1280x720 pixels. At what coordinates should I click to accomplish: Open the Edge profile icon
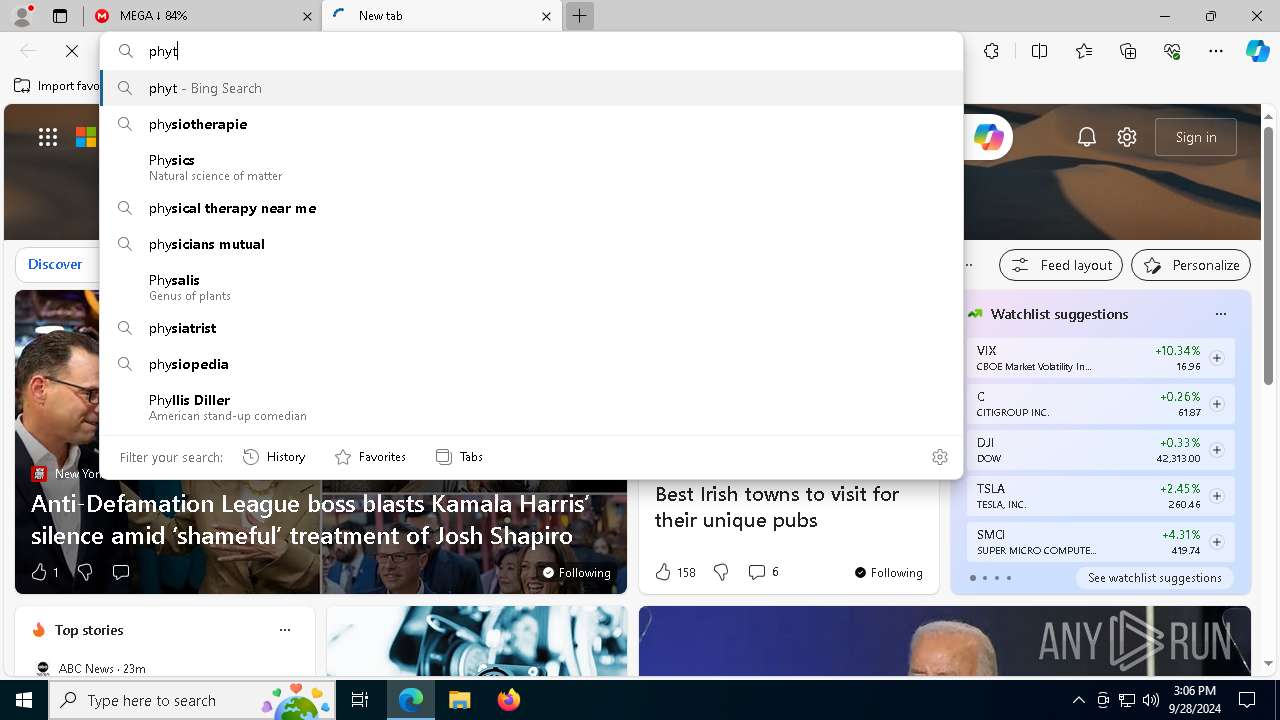click(x=22, y=16)
